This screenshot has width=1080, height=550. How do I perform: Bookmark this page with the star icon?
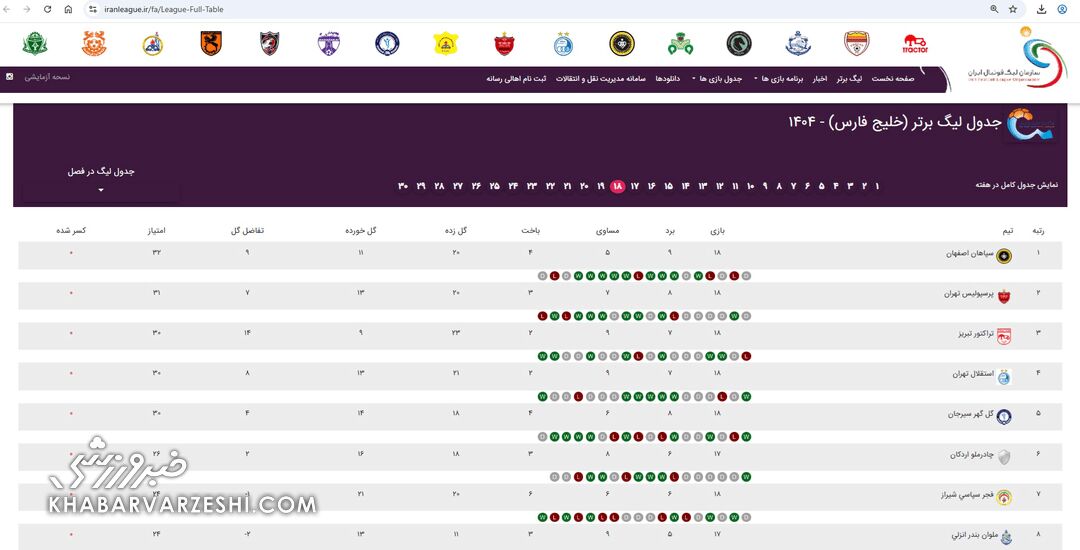coord(1012,9)
